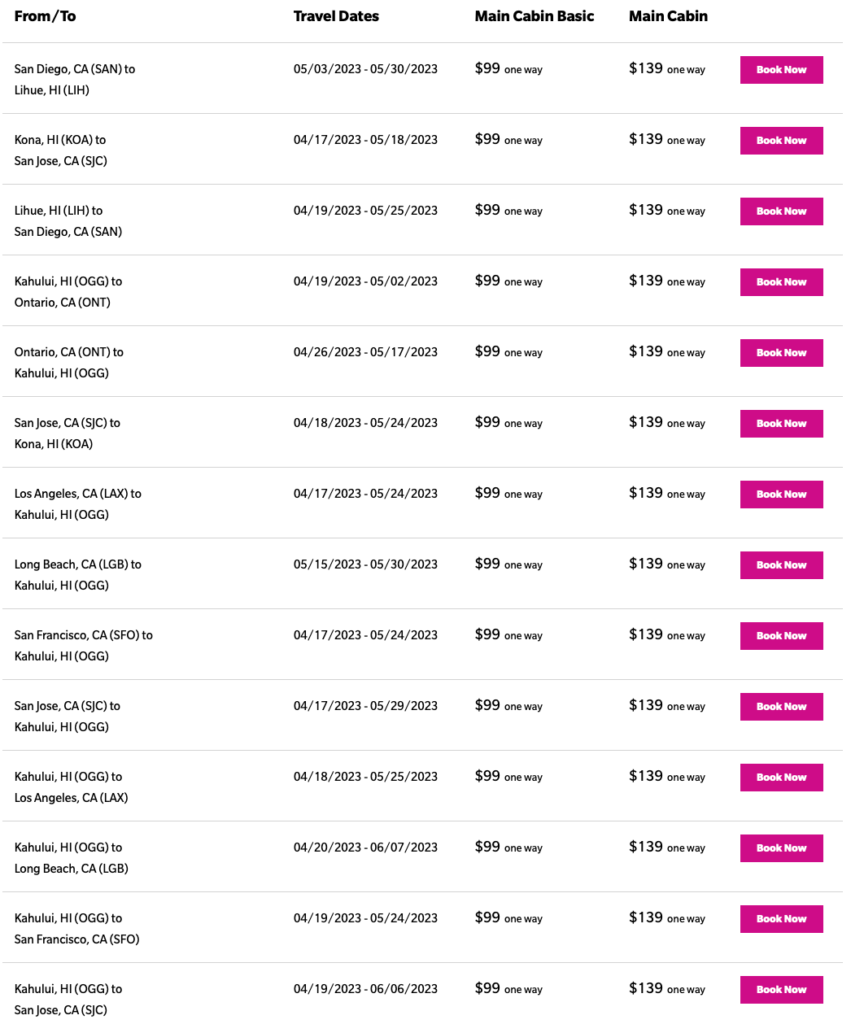The width and height of the screenshot is (851, 1024).
Task: Book Kahului to Ontario flight
Action: (x=781, y=282)
